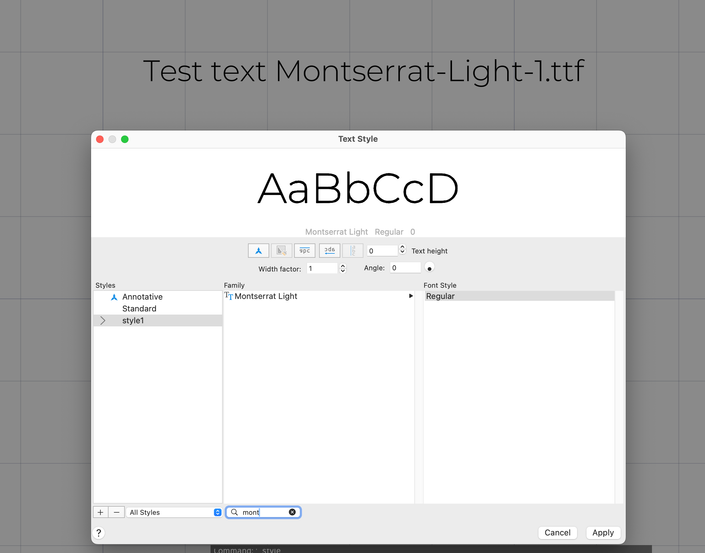
Task: Adjust the Text height stepper
Action: tap(402, 250)
